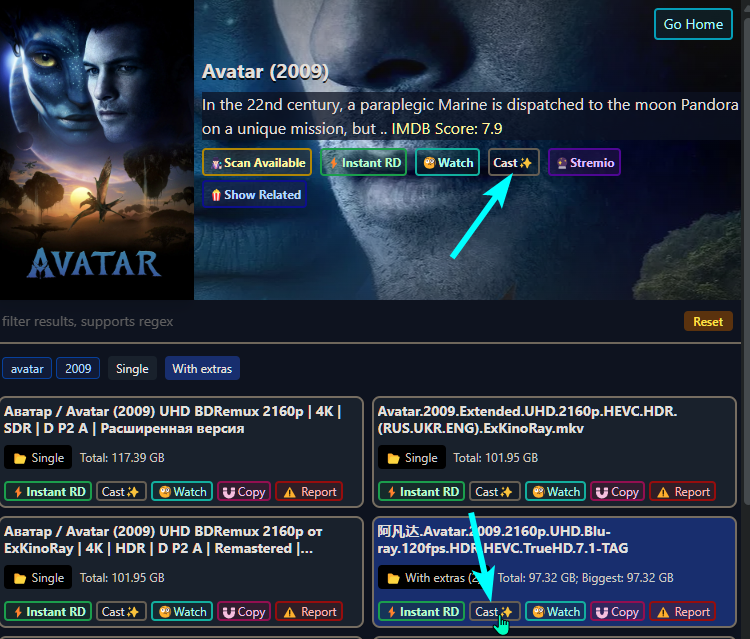Click Cast on Extended.UHD ExKinoRay.mkv card
The height and width of the screenshot is (639, 750).
495,492
